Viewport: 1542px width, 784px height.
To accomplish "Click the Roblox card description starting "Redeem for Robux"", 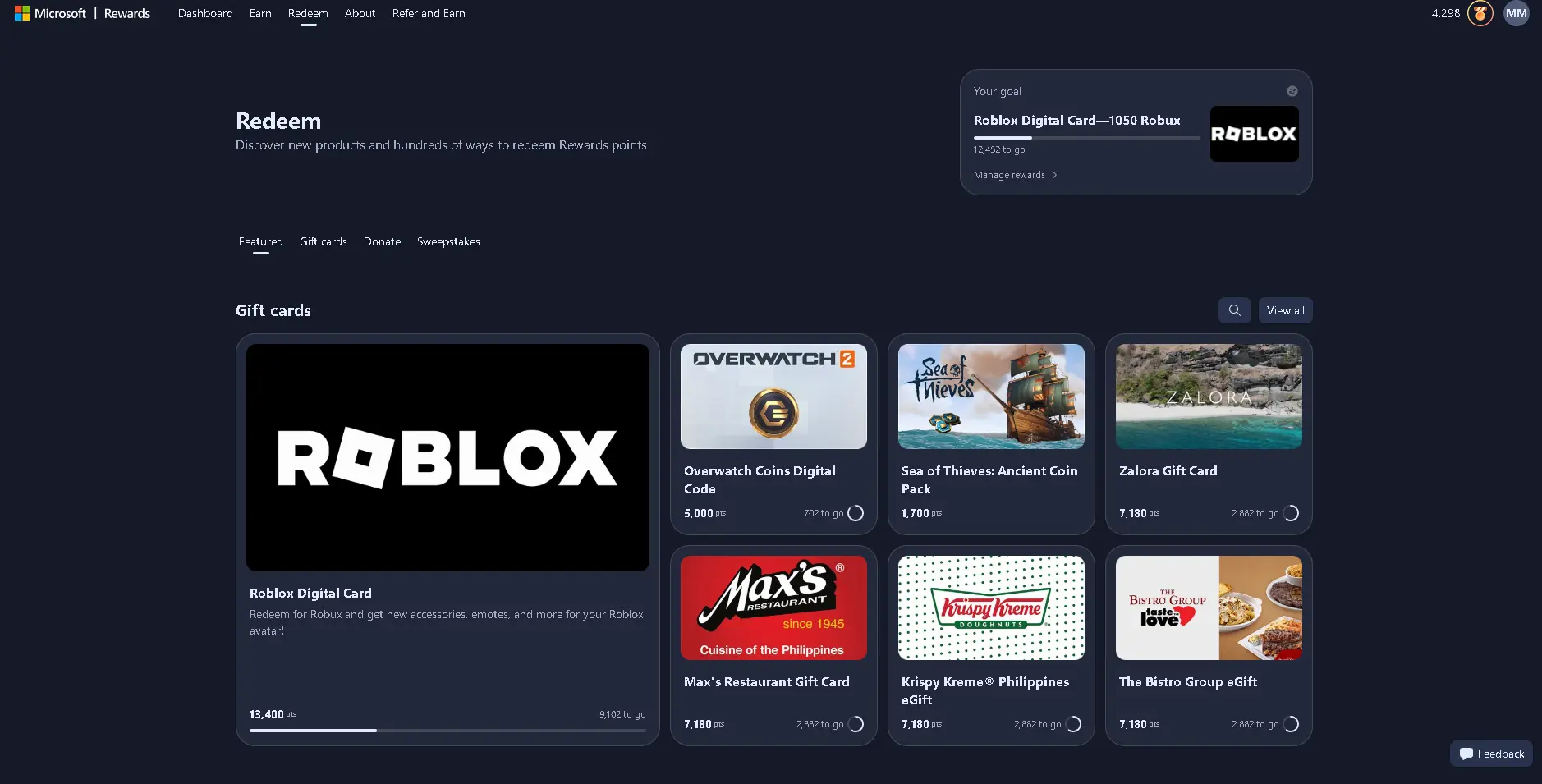I will (447, 622).
